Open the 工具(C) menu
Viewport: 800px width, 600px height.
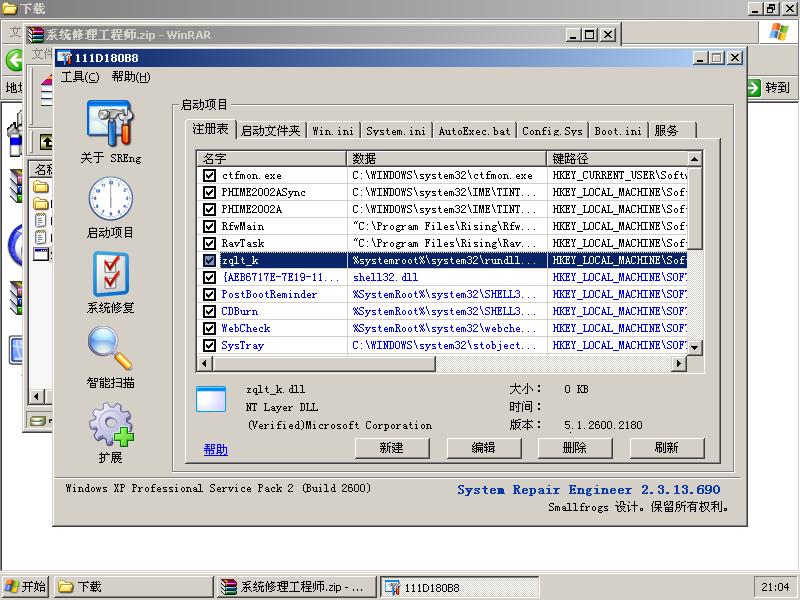[x=80, y=77]
